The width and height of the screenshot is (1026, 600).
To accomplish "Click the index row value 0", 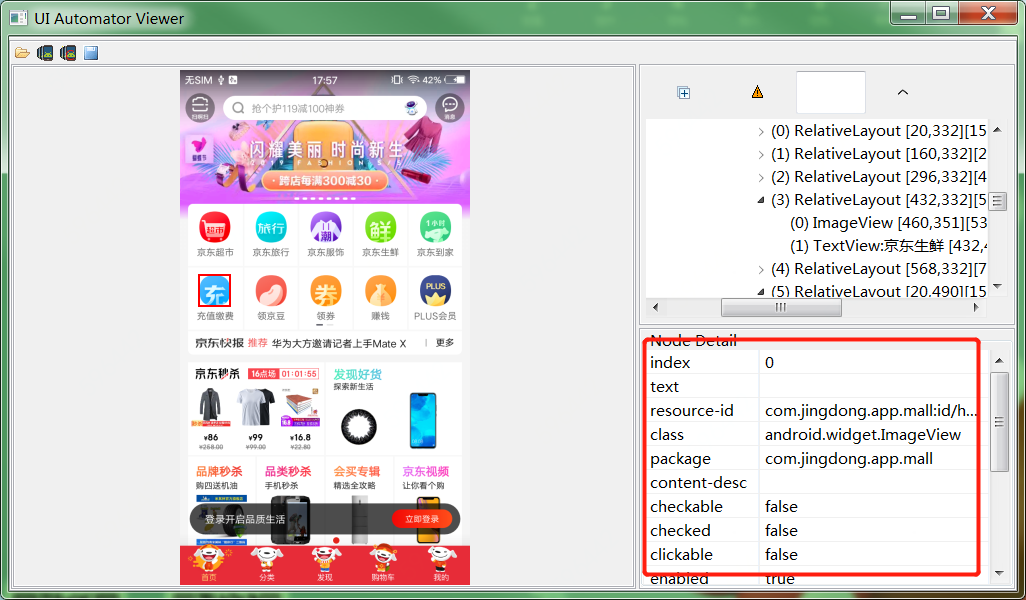I will [770, 362].
